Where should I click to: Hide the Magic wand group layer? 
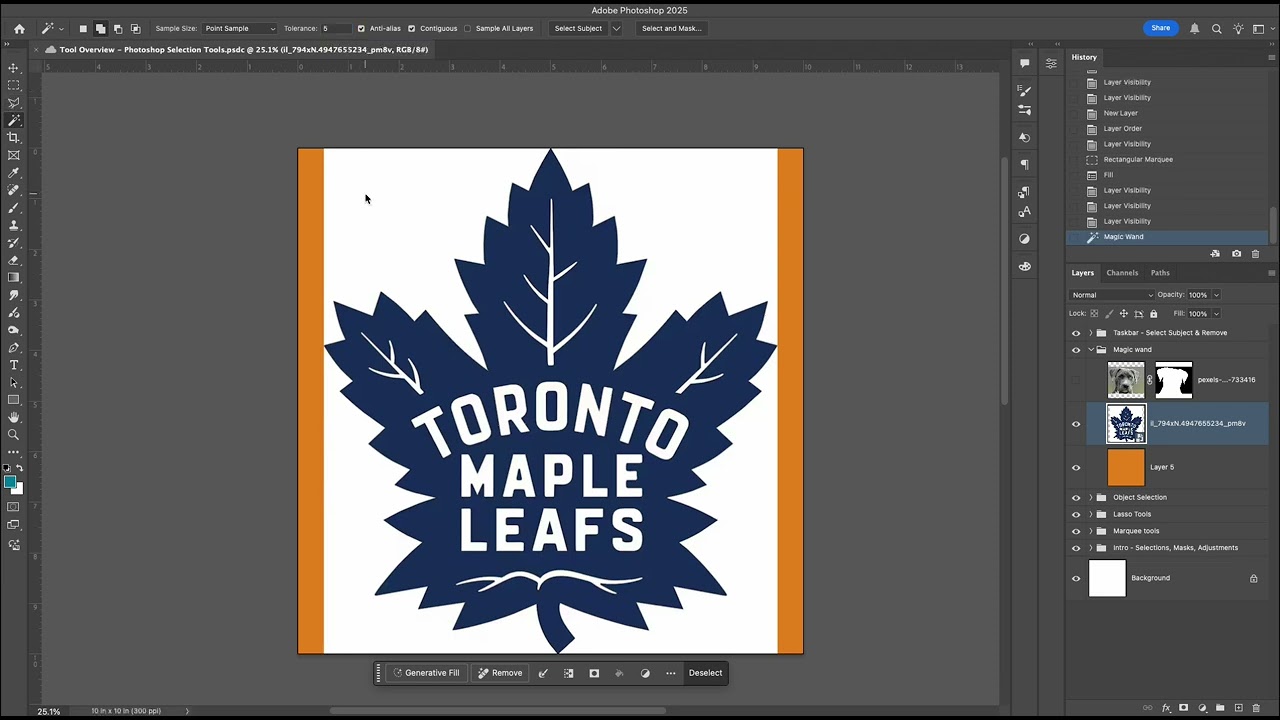click(1076, 350)
